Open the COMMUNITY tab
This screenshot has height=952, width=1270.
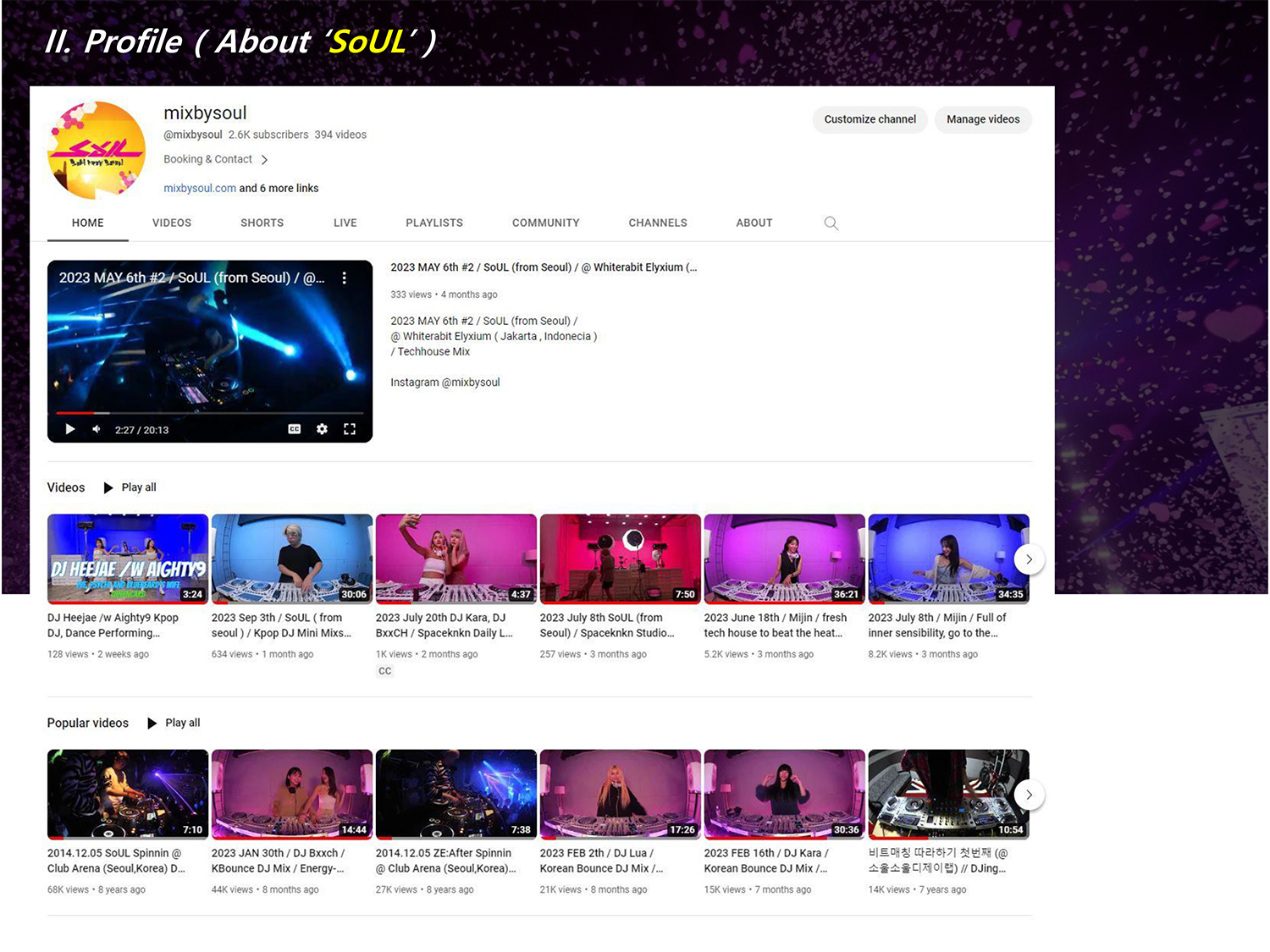coord(546,223)
